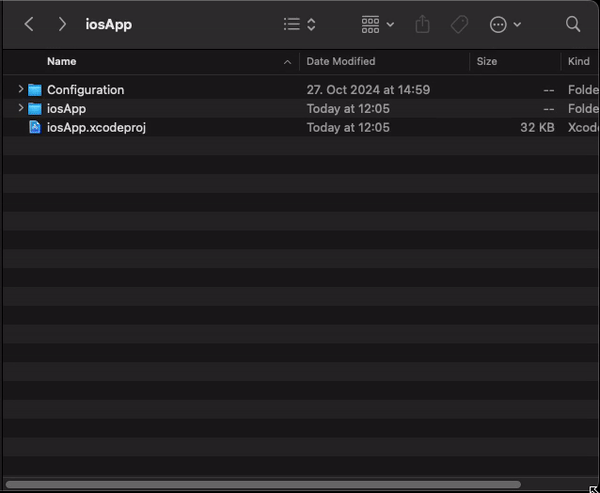Select the iosApp folder icon
Viewport: 600px width, 493px height.
35,108
